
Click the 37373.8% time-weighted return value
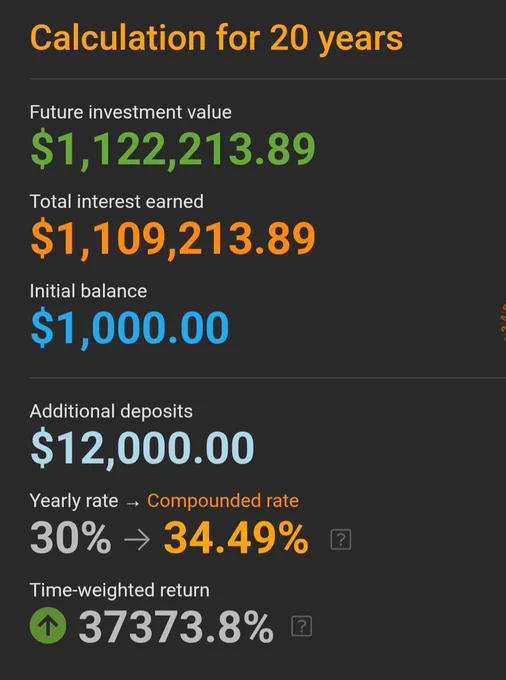[176, 627]
